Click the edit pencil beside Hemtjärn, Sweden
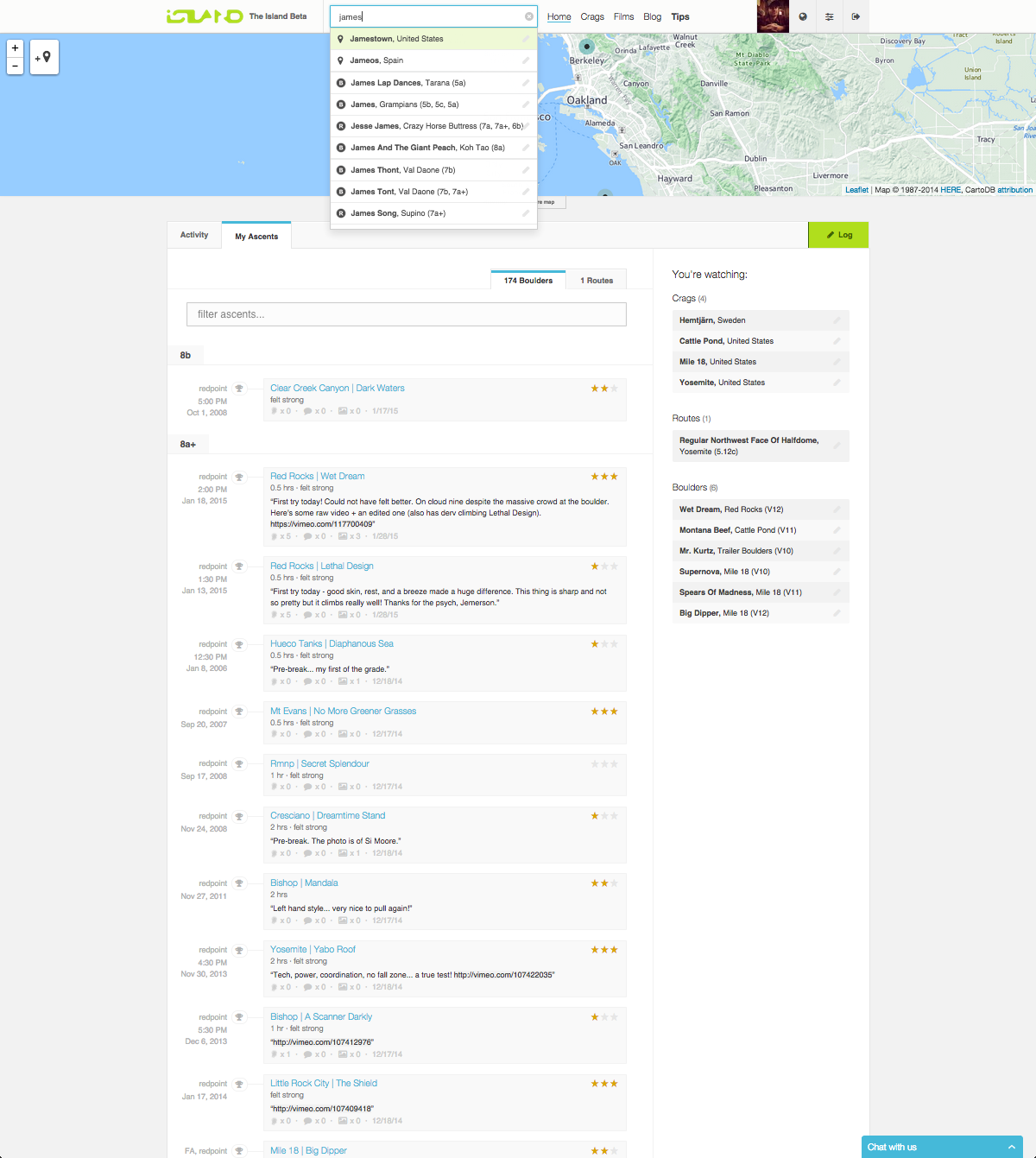Viewport: 1036px width, 1158px height. tap(836, 320)
